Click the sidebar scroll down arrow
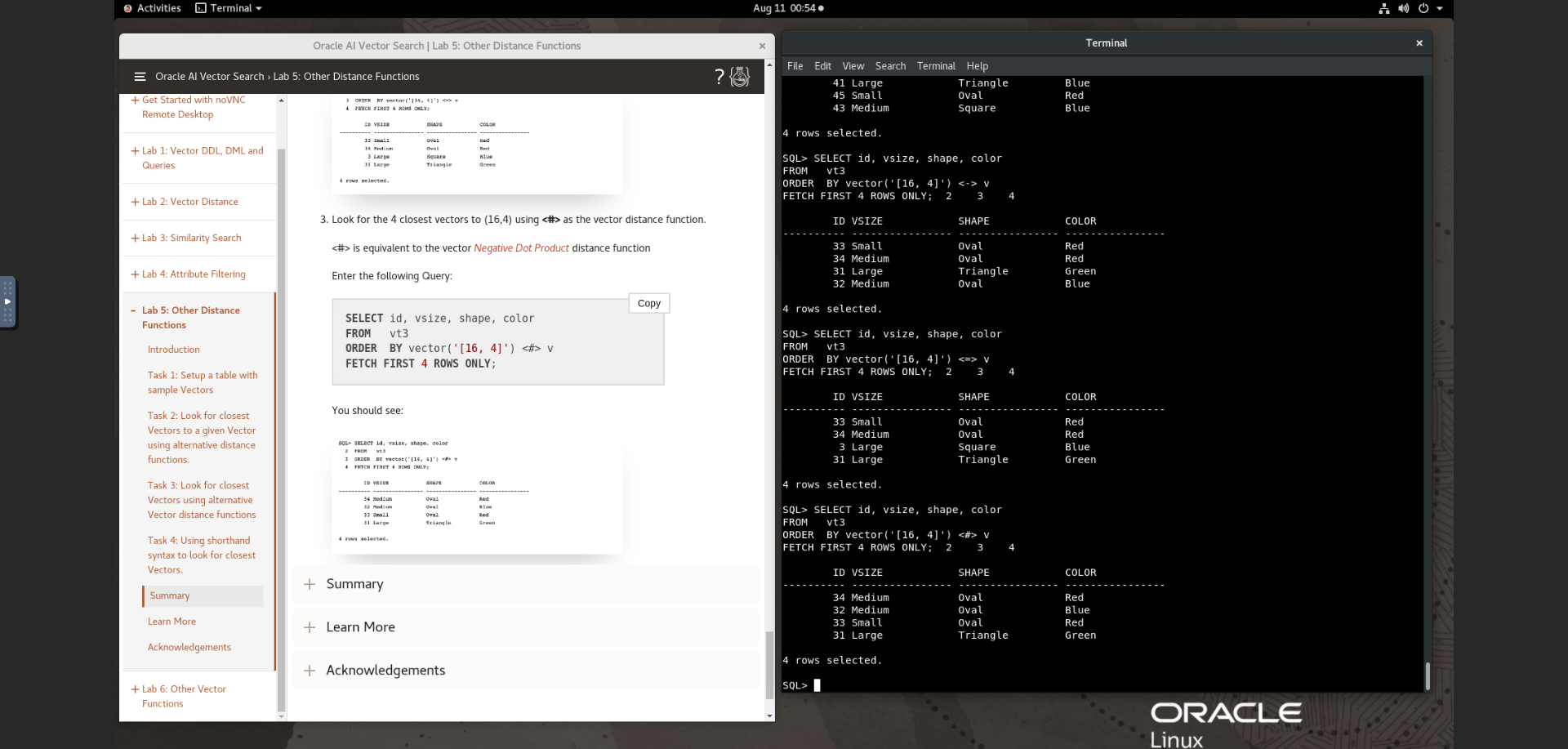 (281, 716)
